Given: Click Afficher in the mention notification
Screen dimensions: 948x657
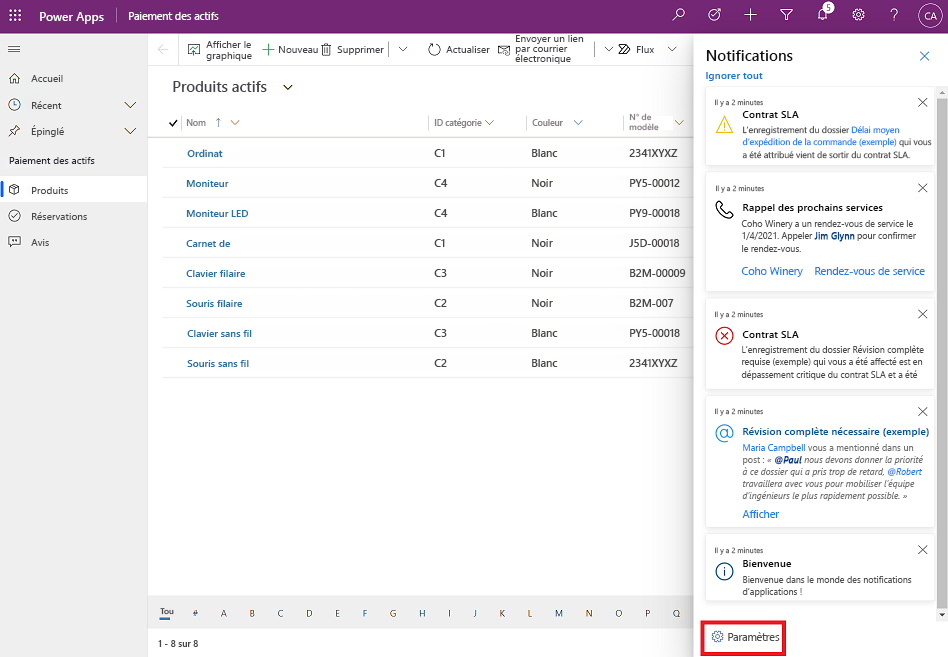Looking at the screenshot, I should (x=761, y=514).
